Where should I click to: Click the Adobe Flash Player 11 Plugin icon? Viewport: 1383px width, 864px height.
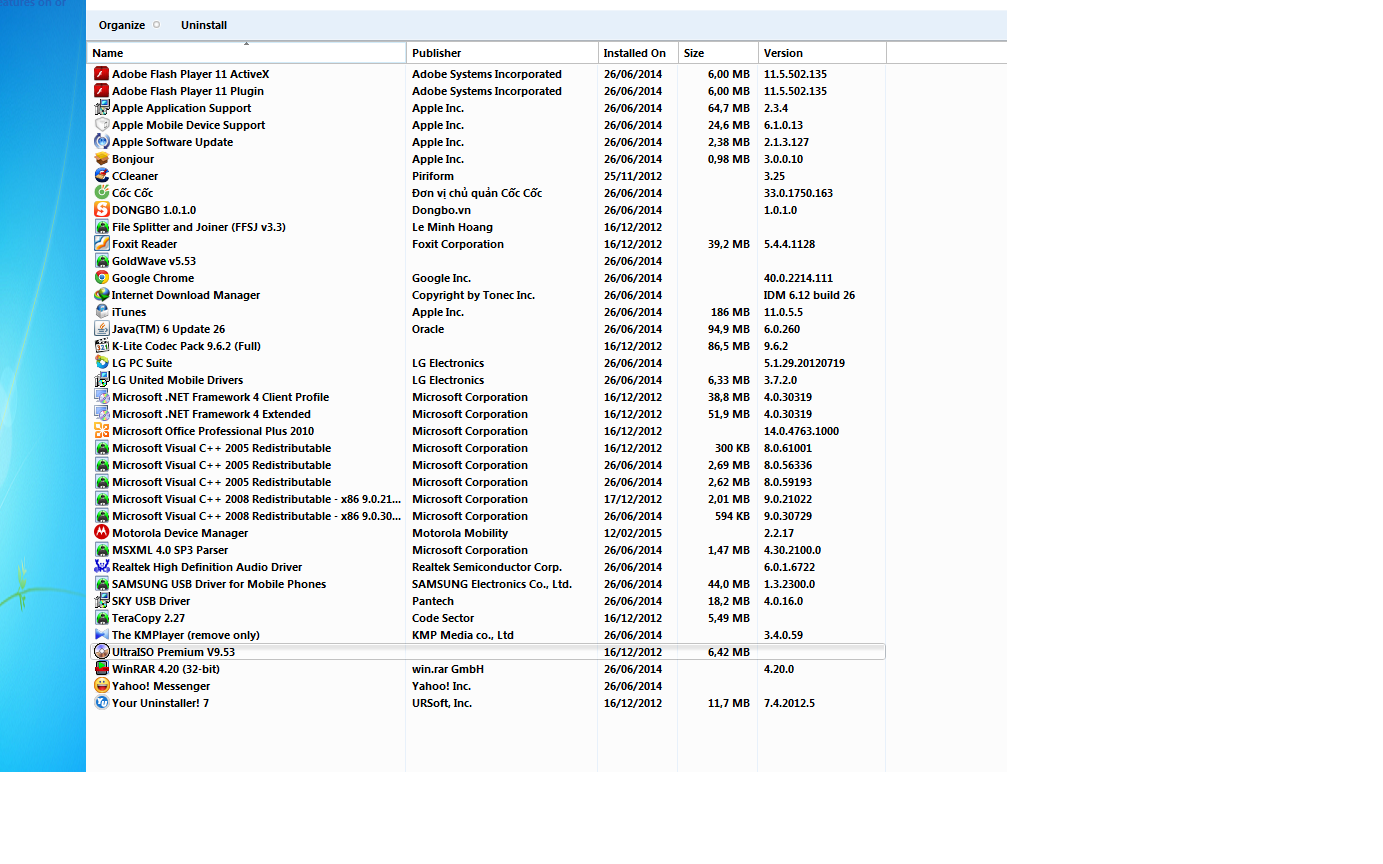click(101, 91)
